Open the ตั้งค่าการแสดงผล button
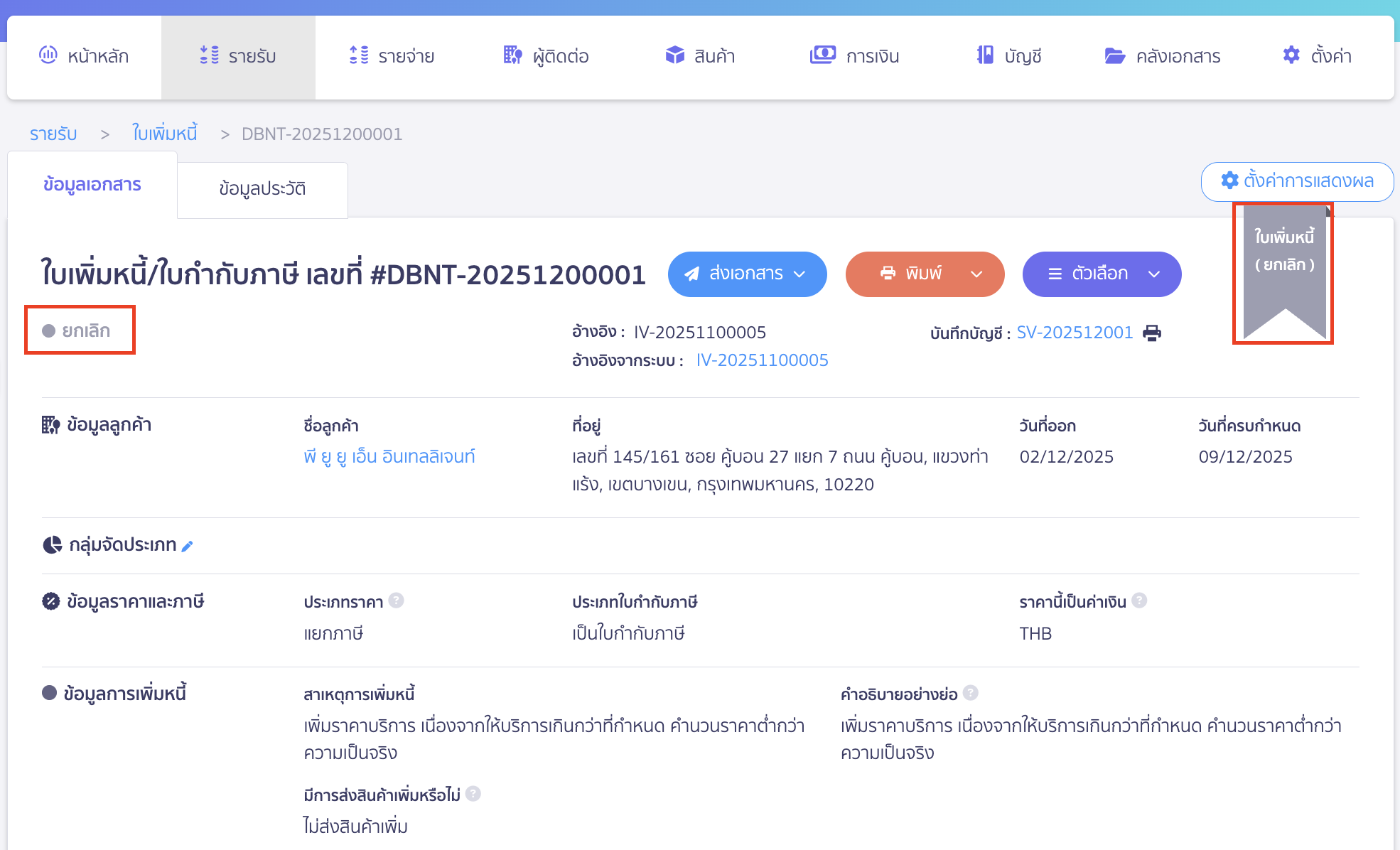 [1297, 181]
